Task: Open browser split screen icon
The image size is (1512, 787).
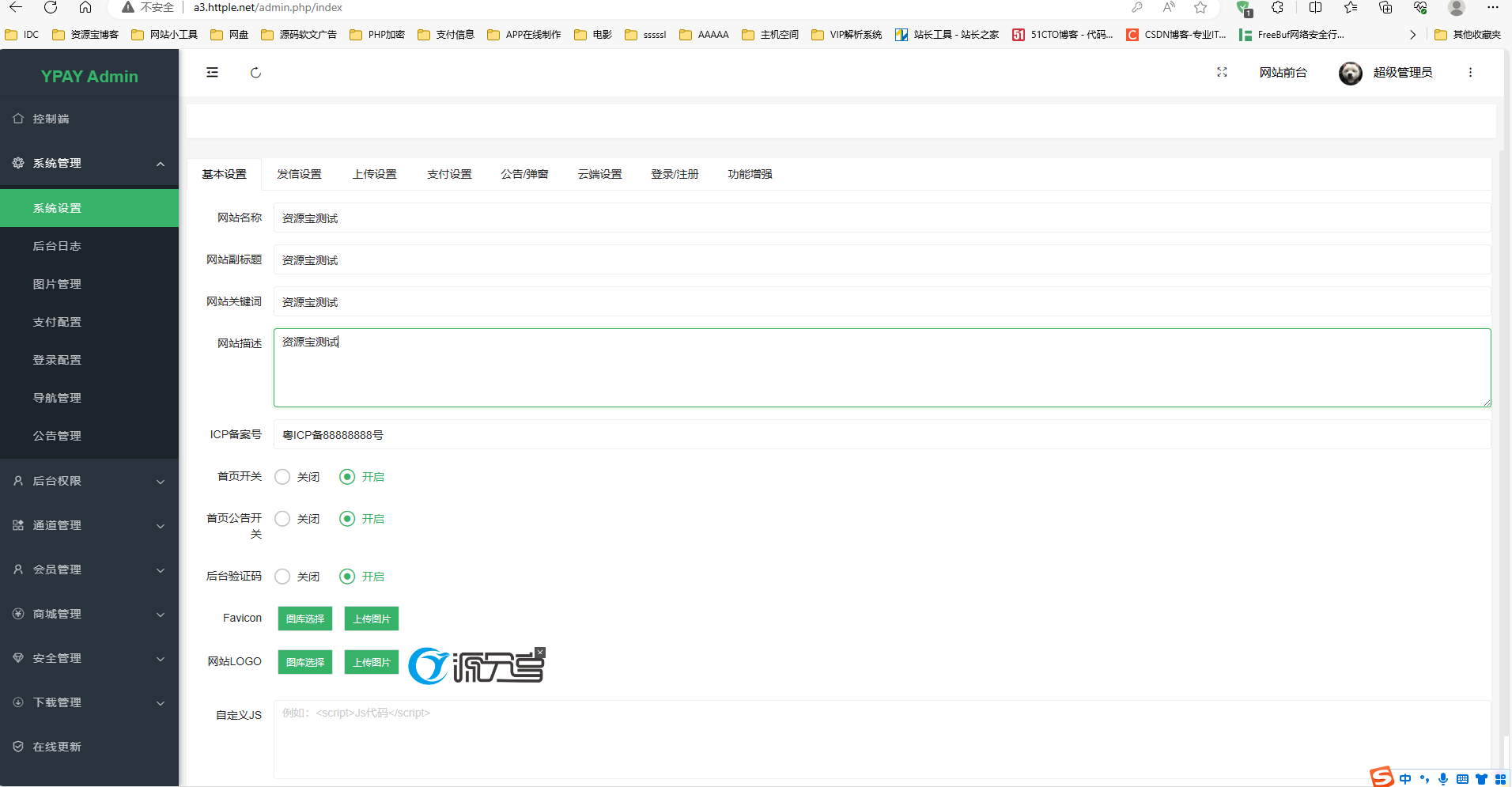Action: click(1315, 7)
